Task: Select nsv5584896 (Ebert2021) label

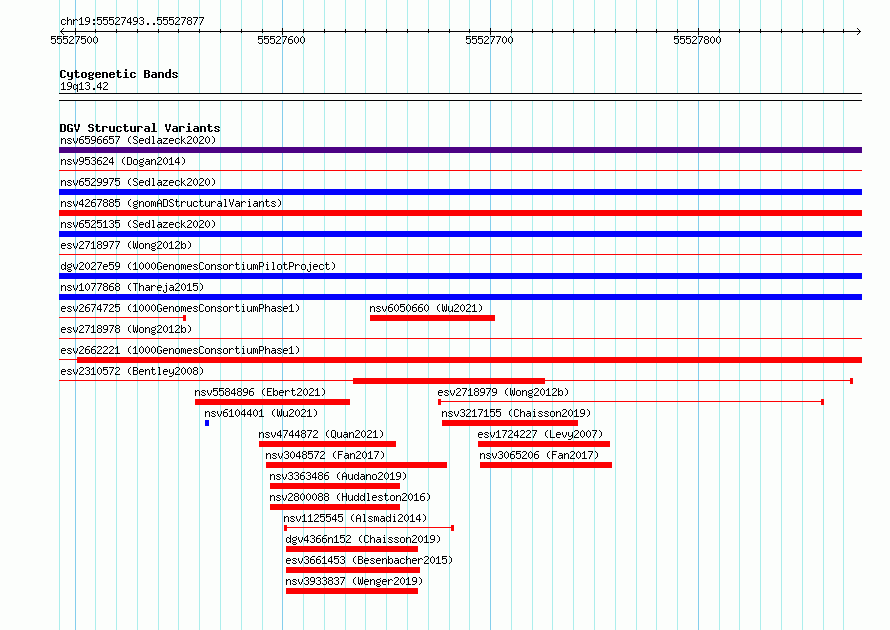Action: point(260,392)
